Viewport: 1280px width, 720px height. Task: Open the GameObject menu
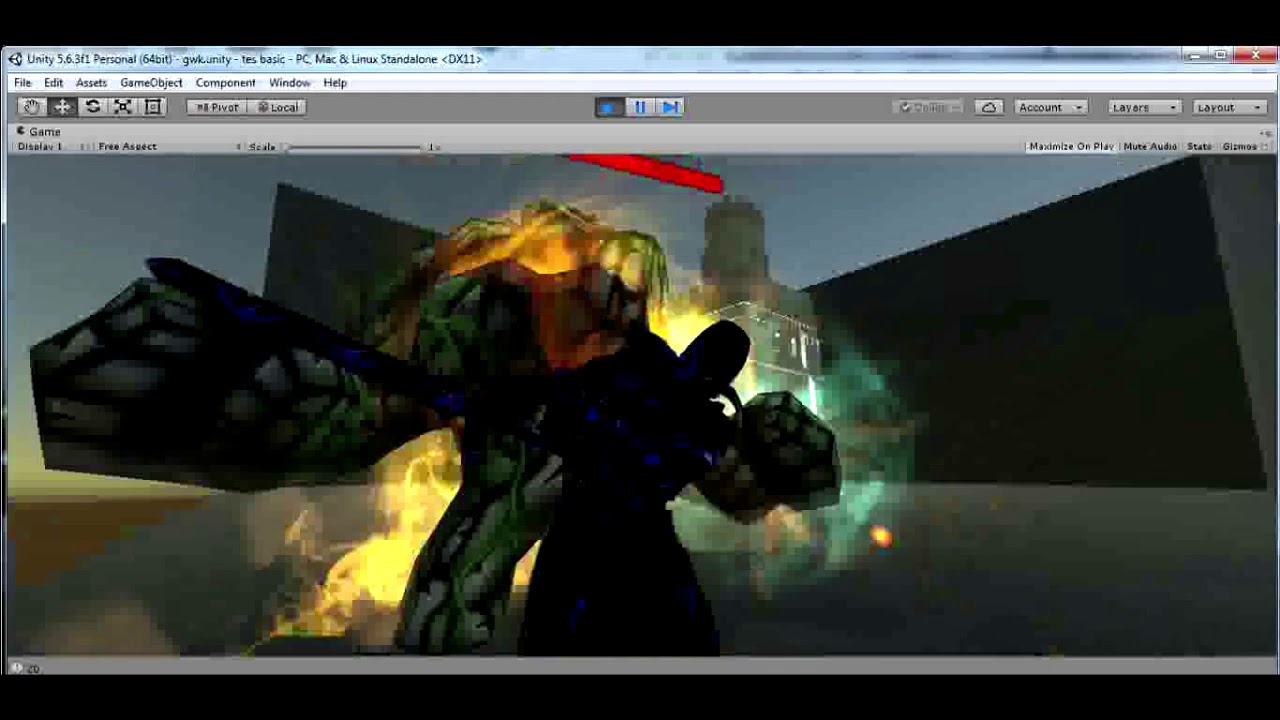151,83
